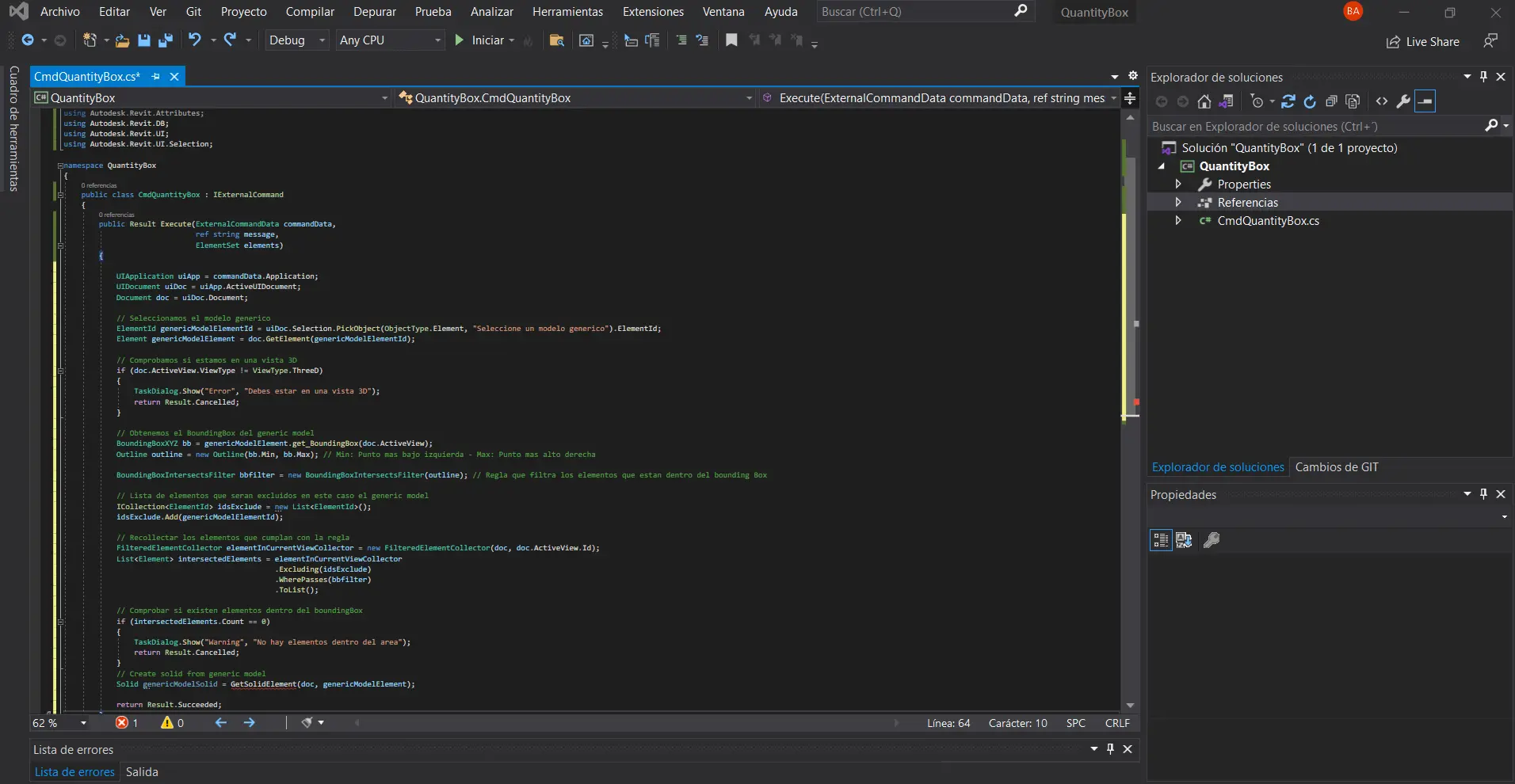
Task: Sync with active document icon
Action: (x=1288, y=101)
